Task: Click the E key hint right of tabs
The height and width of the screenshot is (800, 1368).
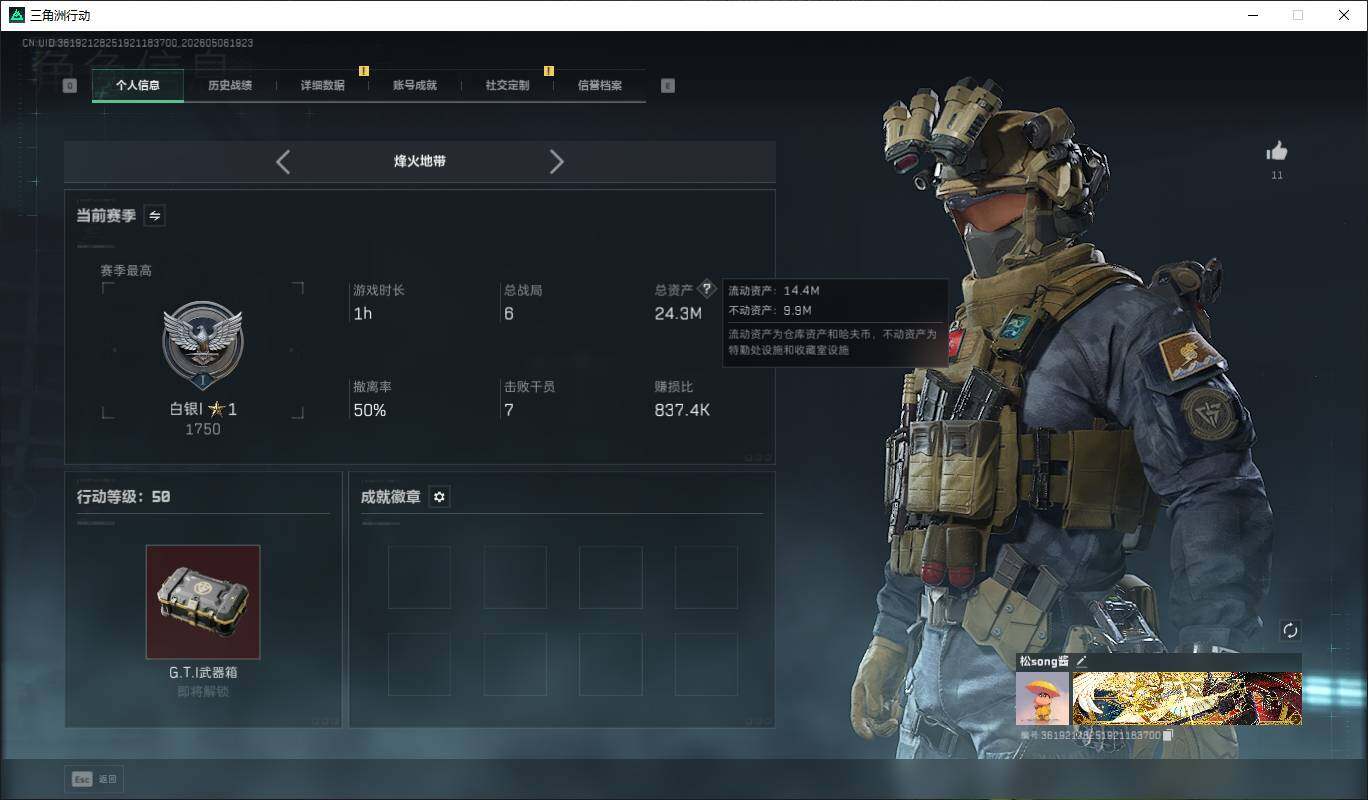Action: pyautogui.click(x=668, y=86)
